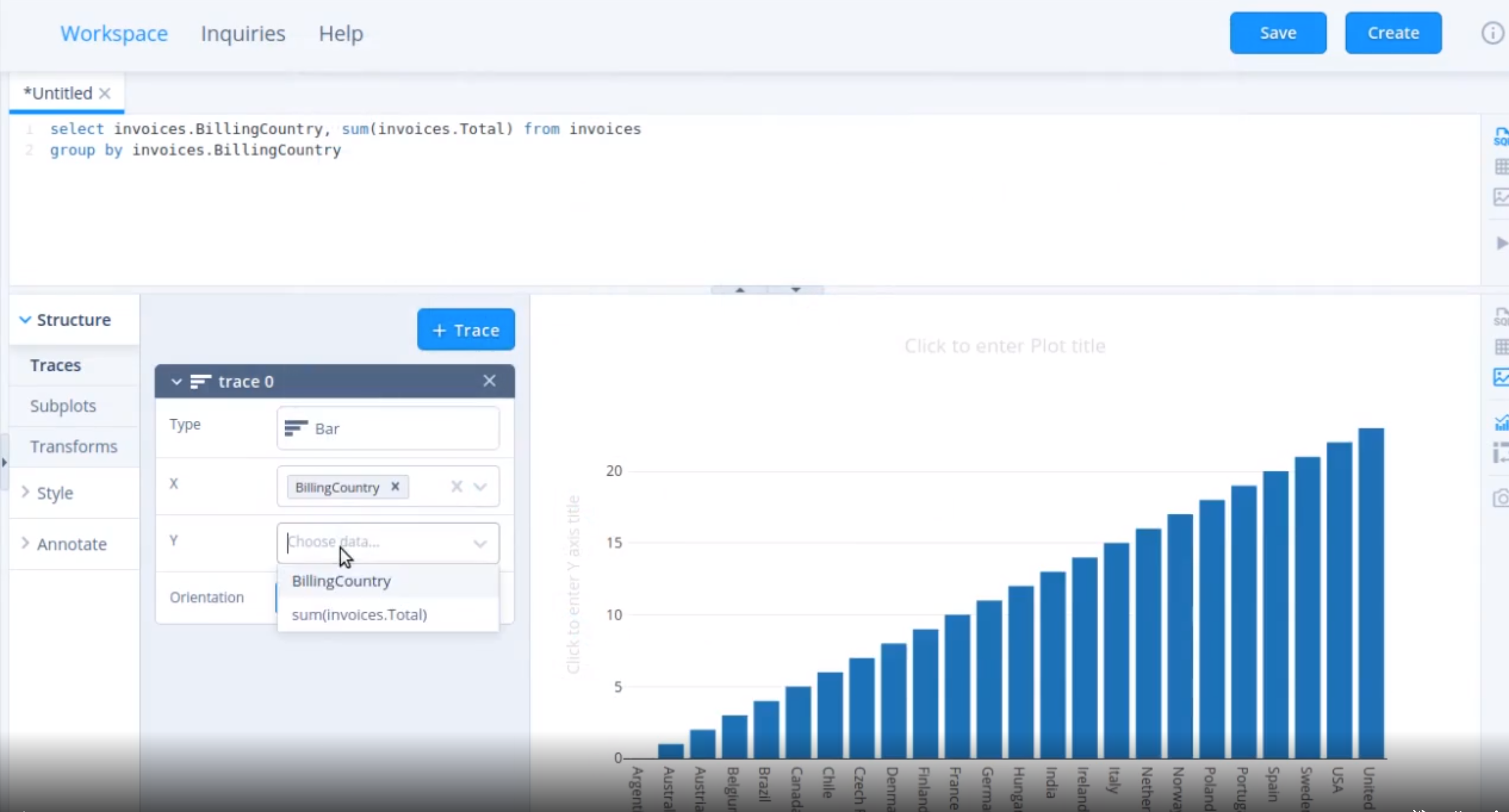Select SQL editor icon in top right panel

1501,137
